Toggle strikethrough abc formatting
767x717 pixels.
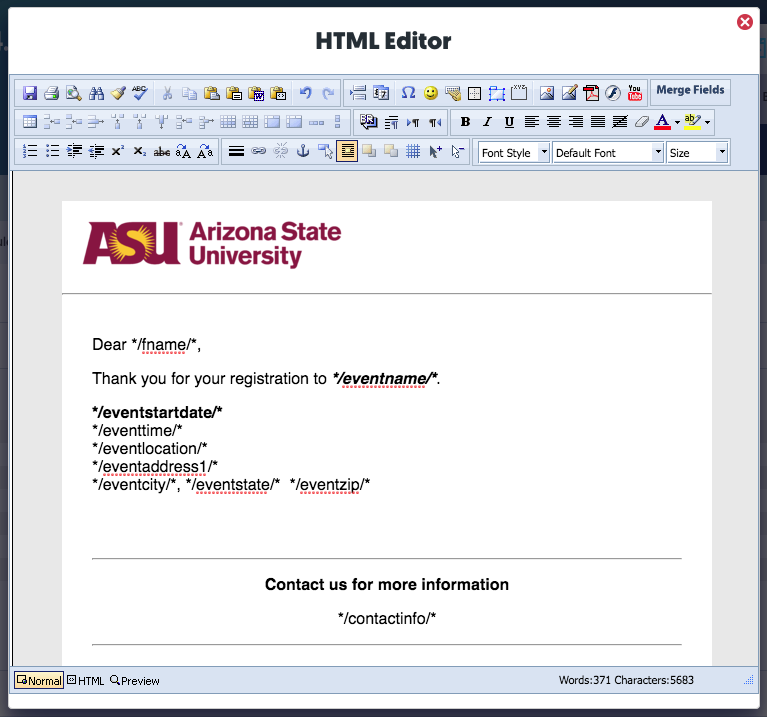coord(162,152)
